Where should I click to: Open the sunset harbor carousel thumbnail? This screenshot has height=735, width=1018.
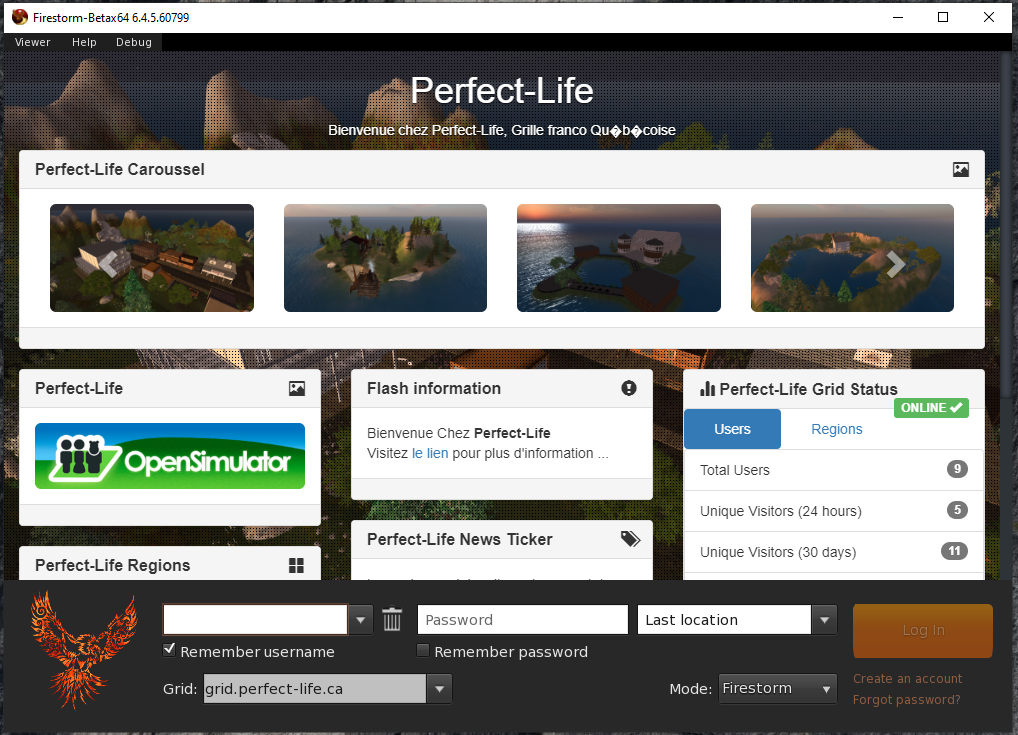pyautogui.click(x=619, y=258)
